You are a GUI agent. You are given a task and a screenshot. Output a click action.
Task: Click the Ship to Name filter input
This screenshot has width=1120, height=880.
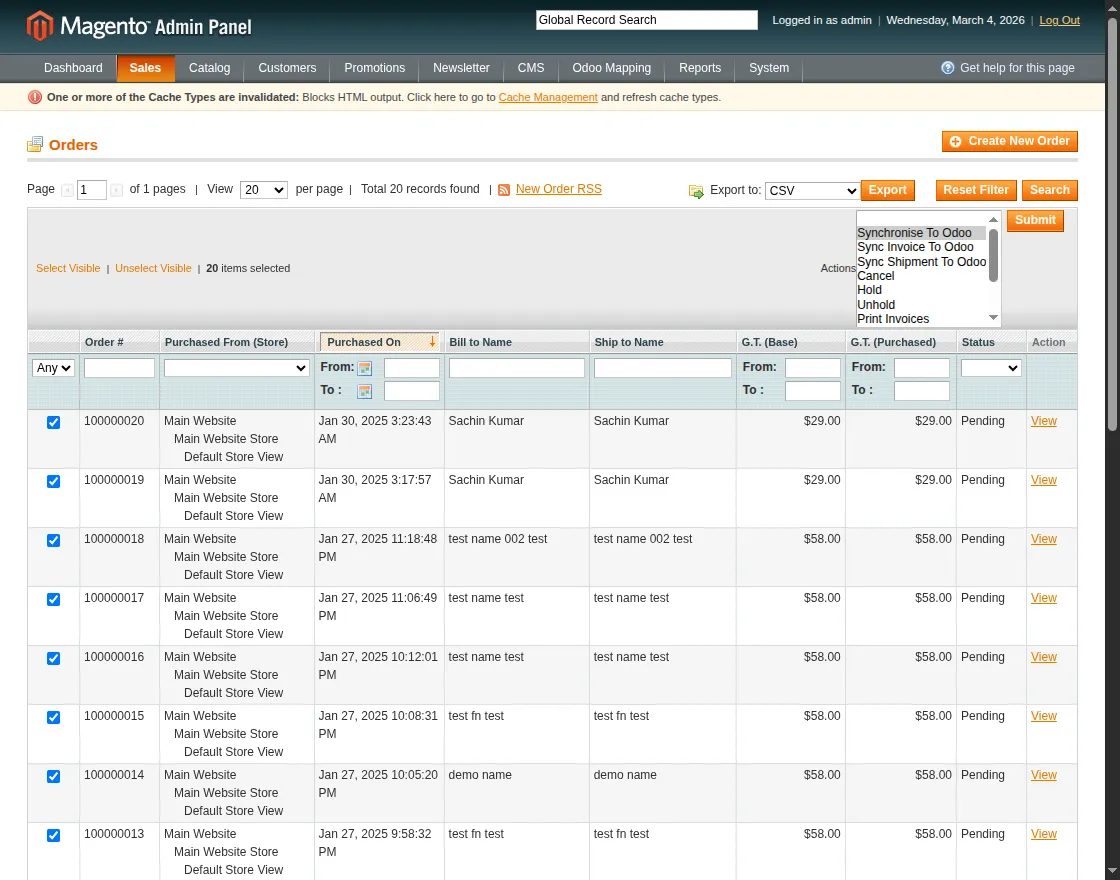(x=662, y=368)
